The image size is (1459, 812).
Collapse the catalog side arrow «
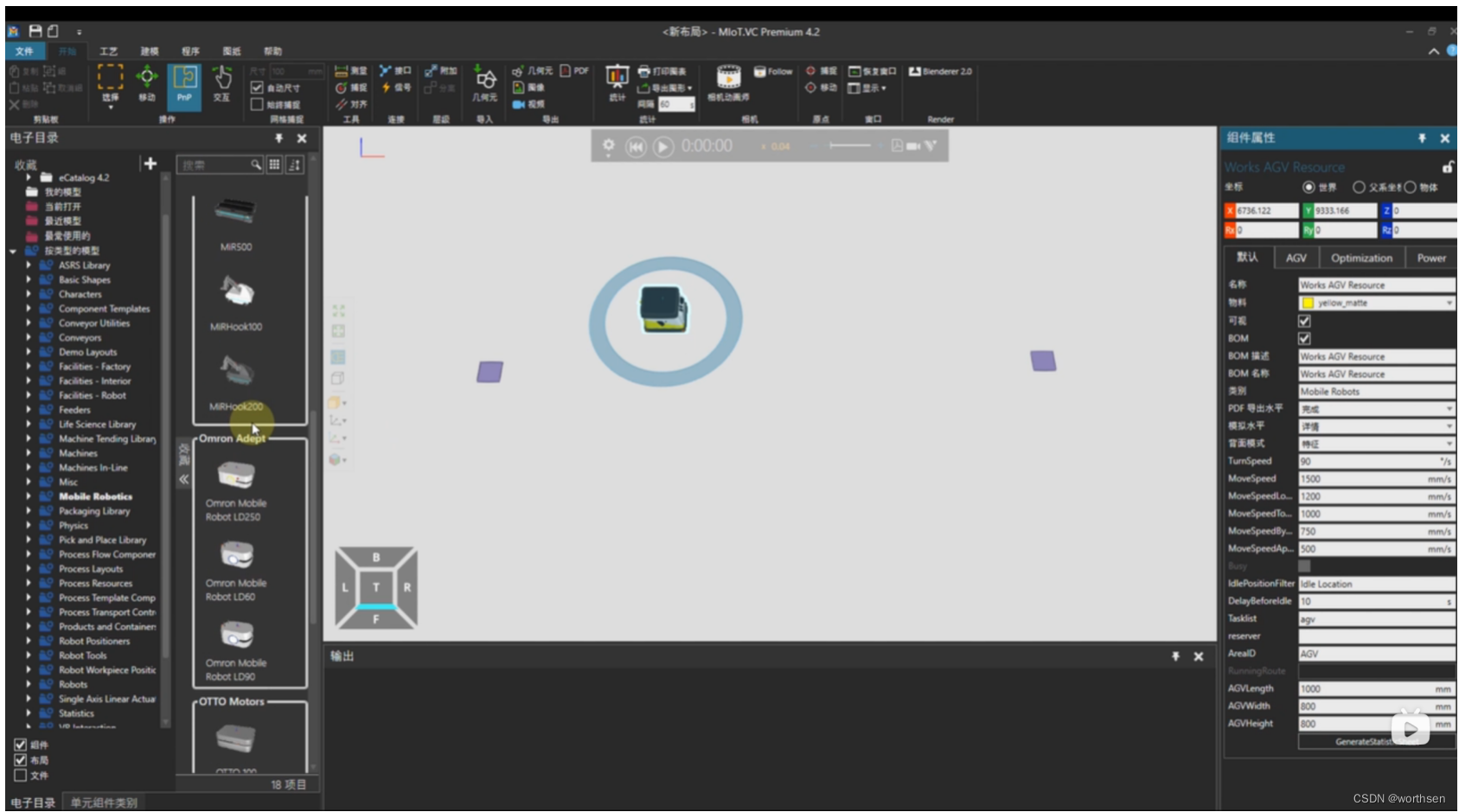pos(183,479)
